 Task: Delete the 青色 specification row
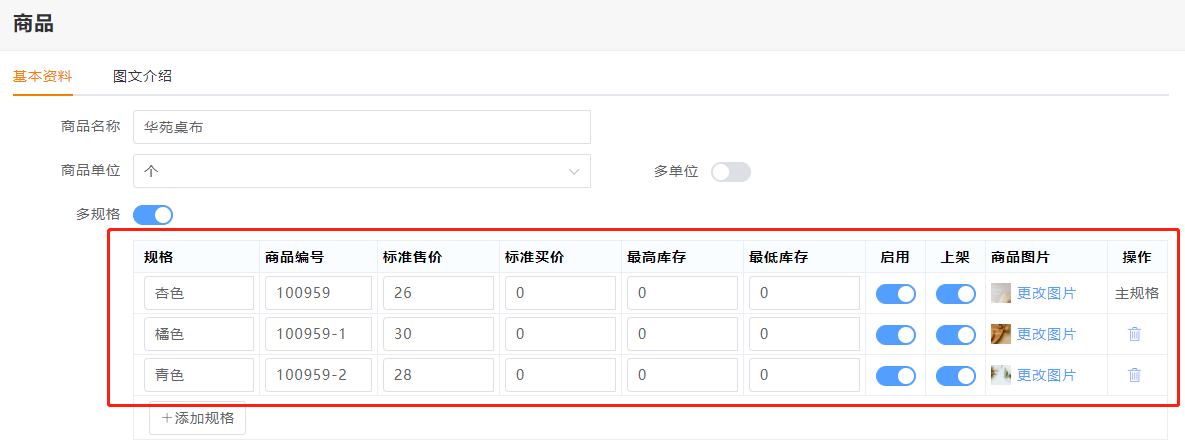coord(1134,375)
